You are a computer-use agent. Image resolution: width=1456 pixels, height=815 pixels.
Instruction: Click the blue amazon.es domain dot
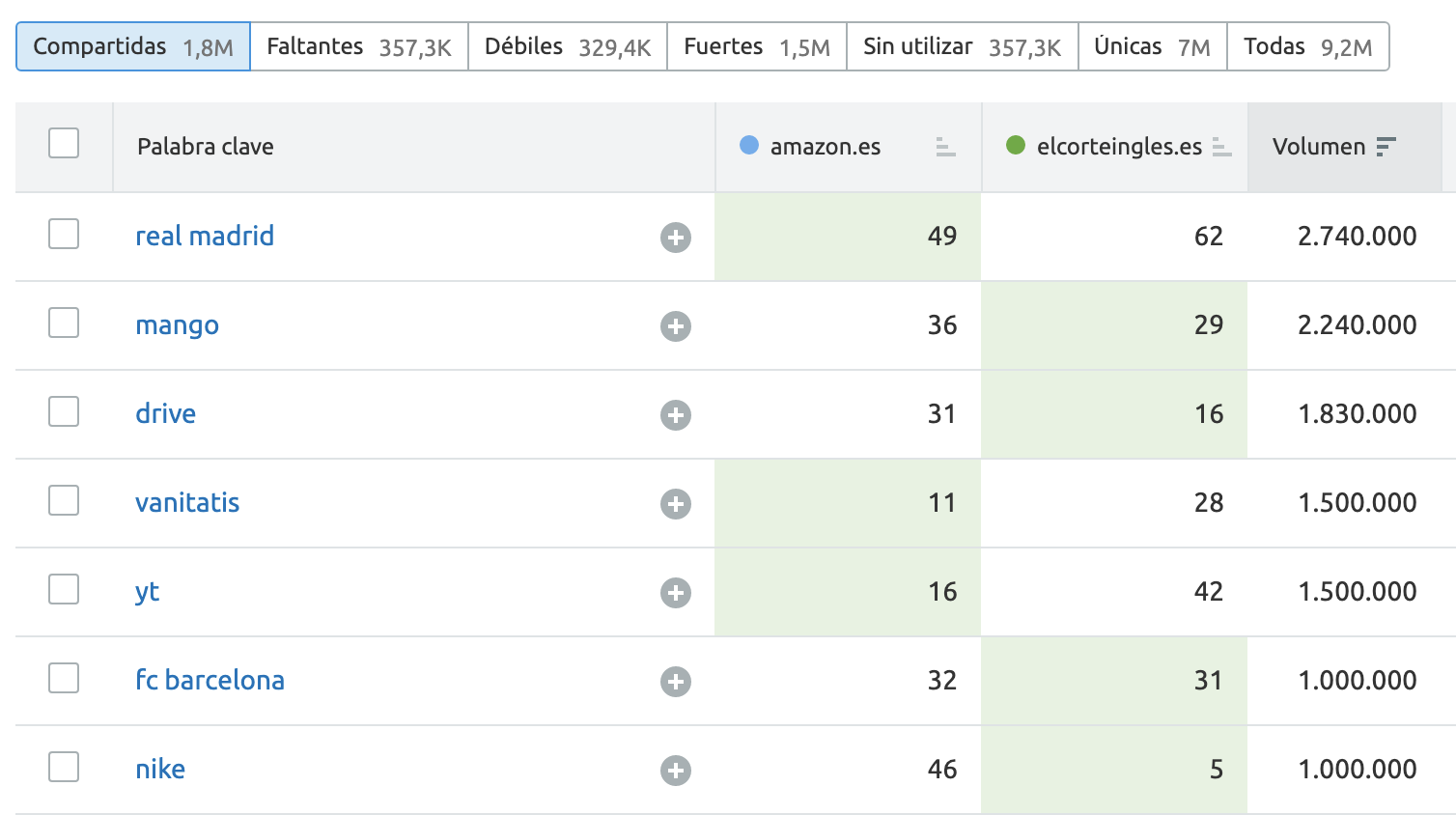click(749, 146)
